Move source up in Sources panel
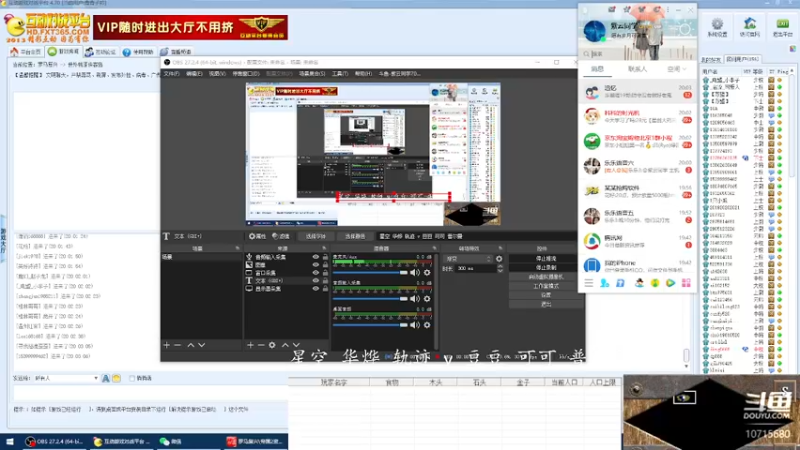The image size is (800, 450). [x=285, y=345]
